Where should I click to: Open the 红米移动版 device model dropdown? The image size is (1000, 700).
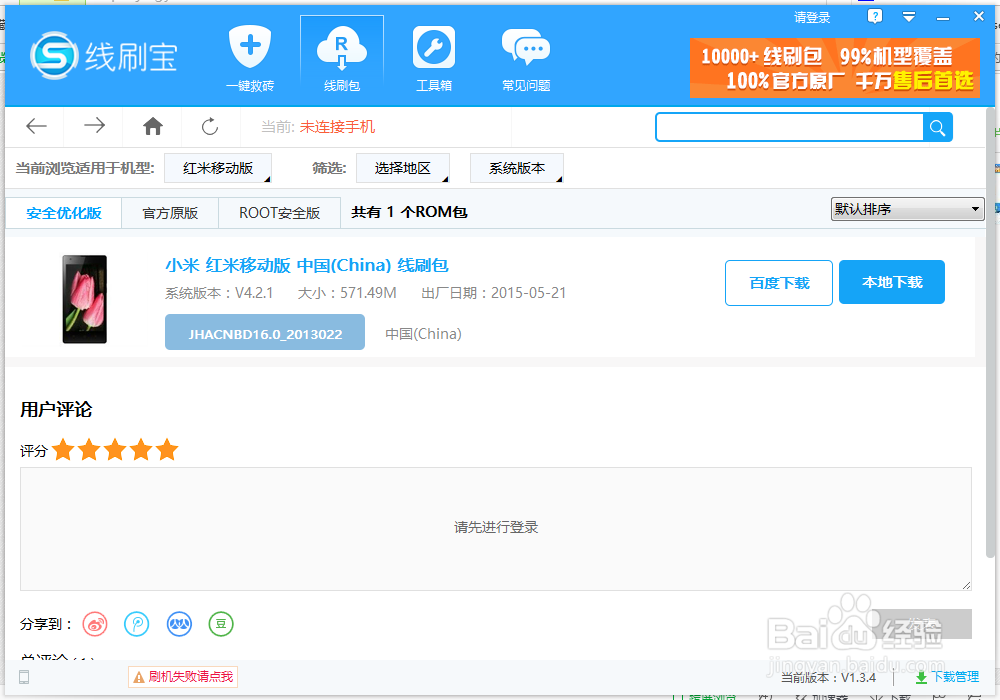coord(218,168)
